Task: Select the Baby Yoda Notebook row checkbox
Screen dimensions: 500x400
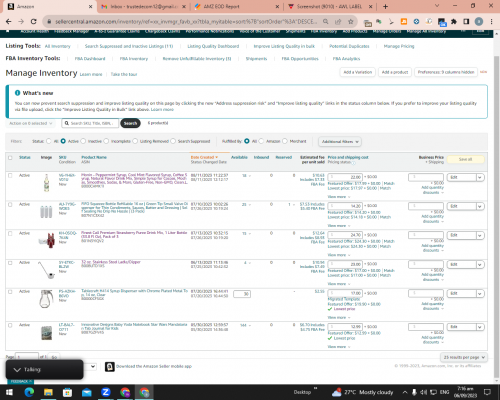Action: [x=10, y=325]
